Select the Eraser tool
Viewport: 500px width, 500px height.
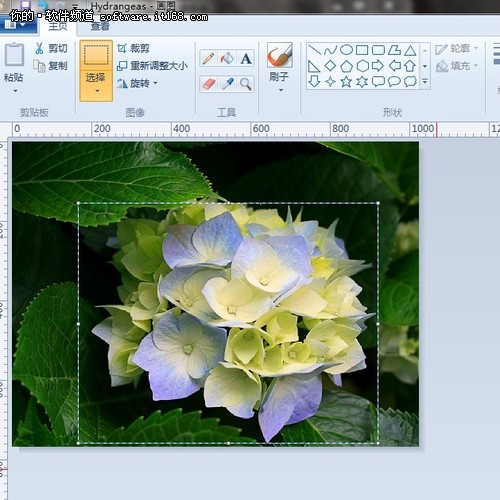[x=208, y=84]
